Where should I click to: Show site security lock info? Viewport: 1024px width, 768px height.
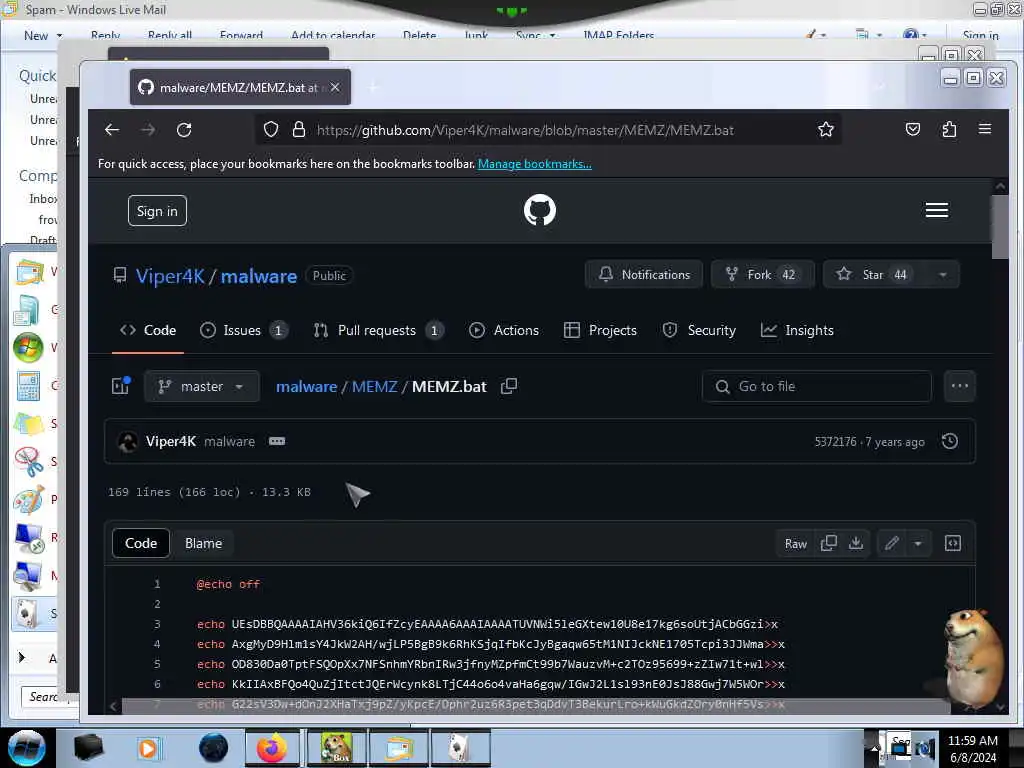point(298,129)
